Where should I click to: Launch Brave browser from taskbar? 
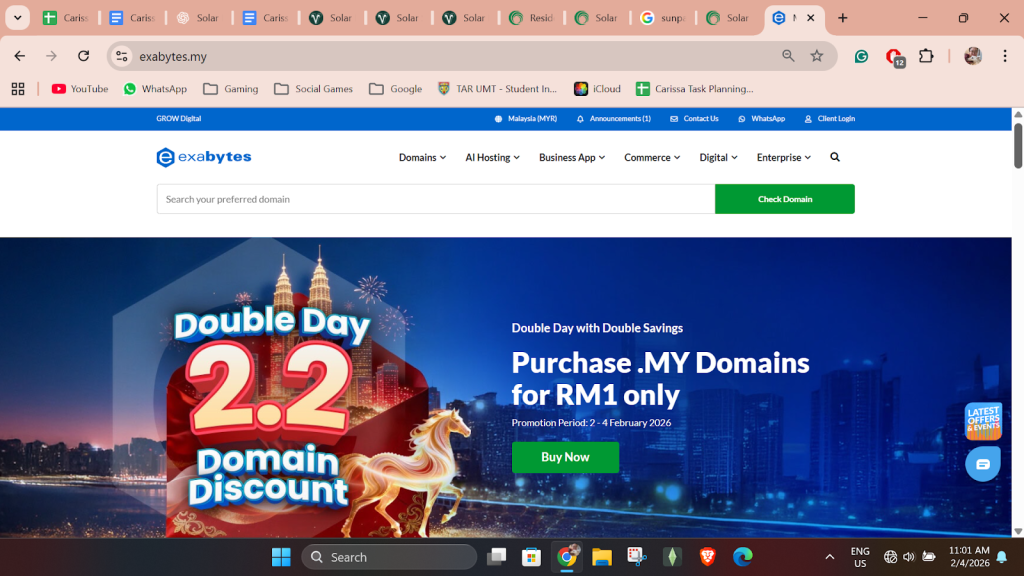[x=707, y=557]
